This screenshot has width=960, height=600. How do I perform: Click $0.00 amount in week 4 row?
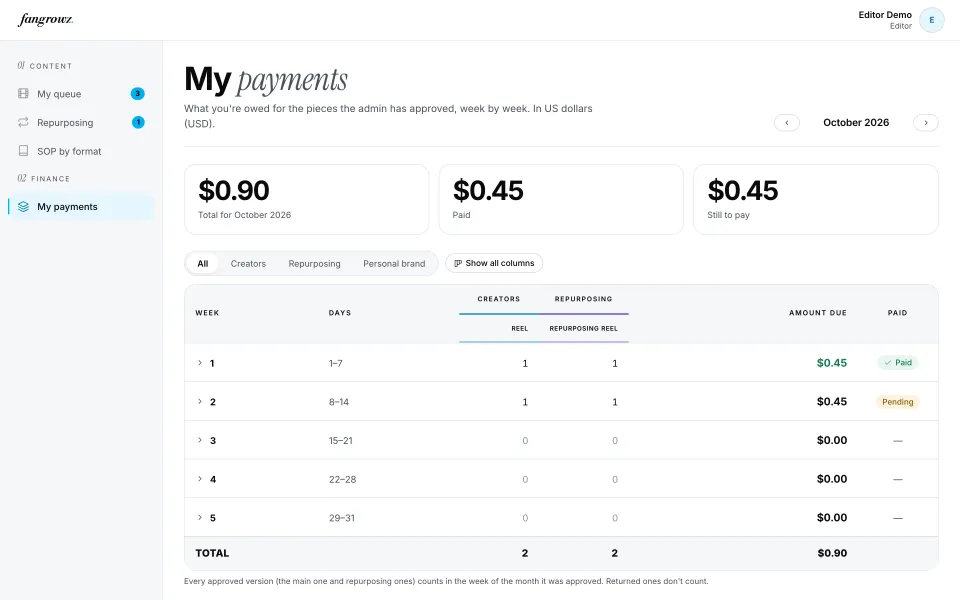coord(831,479)
